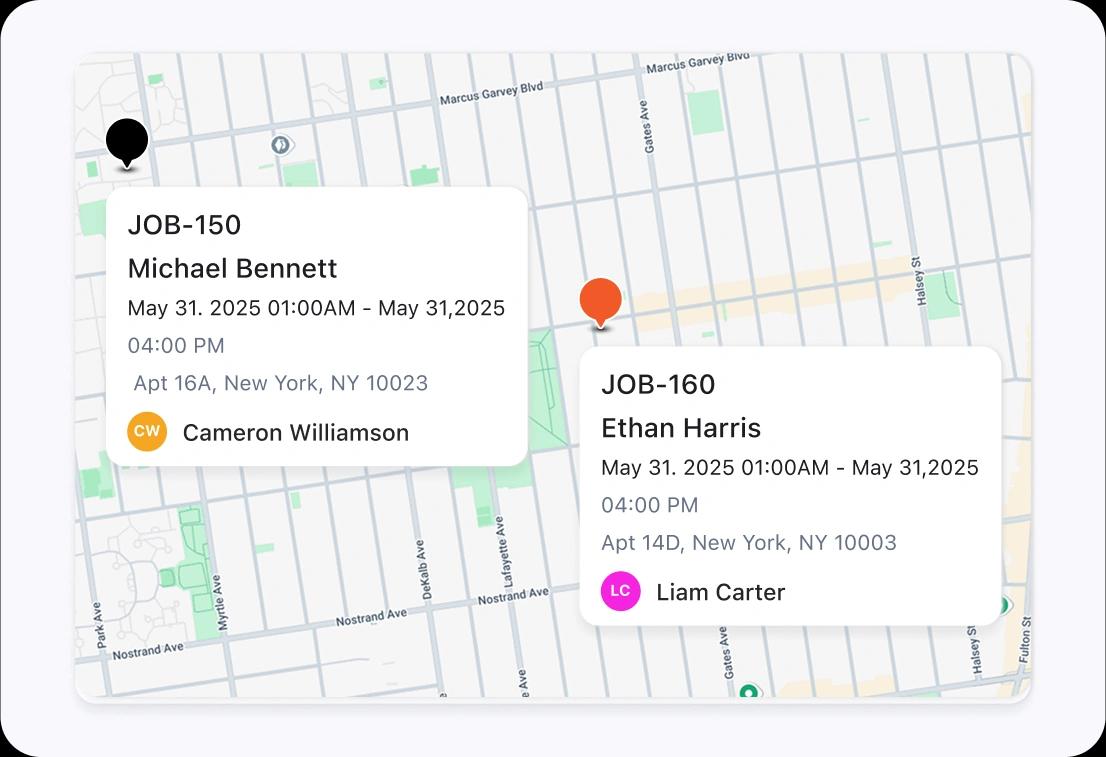Click the transit station icon near Marcus Garvey Blvd

pyautogui.click(x=281, y=145)
